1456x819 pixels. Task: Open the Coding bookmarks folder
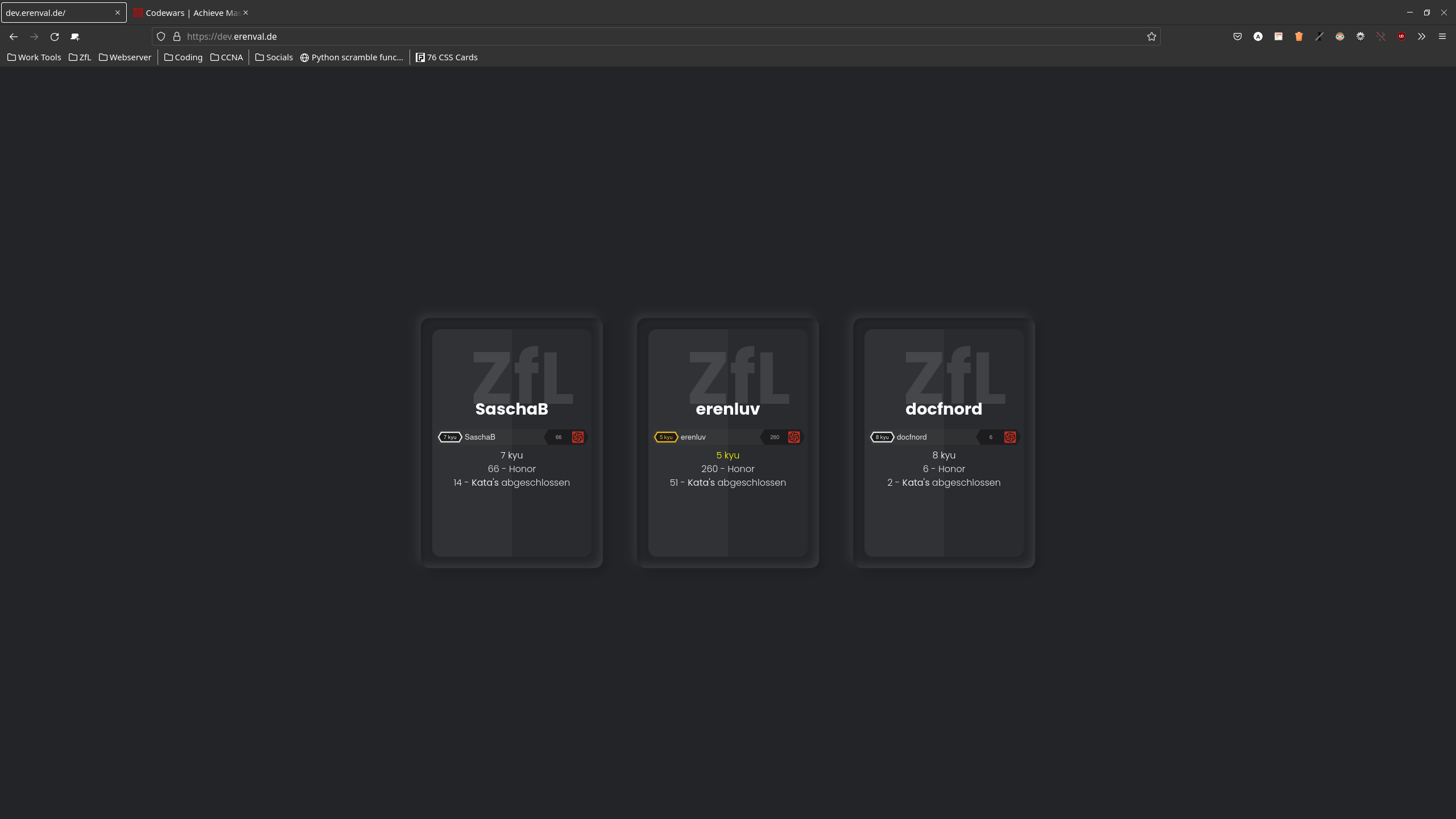pyautogui.click(x=183, y=57)
